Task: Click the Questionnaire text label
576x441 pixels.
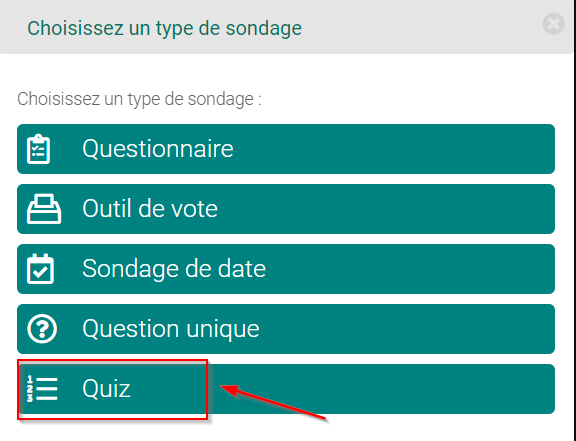Action: pyautogui.click(x=158, y=149)
